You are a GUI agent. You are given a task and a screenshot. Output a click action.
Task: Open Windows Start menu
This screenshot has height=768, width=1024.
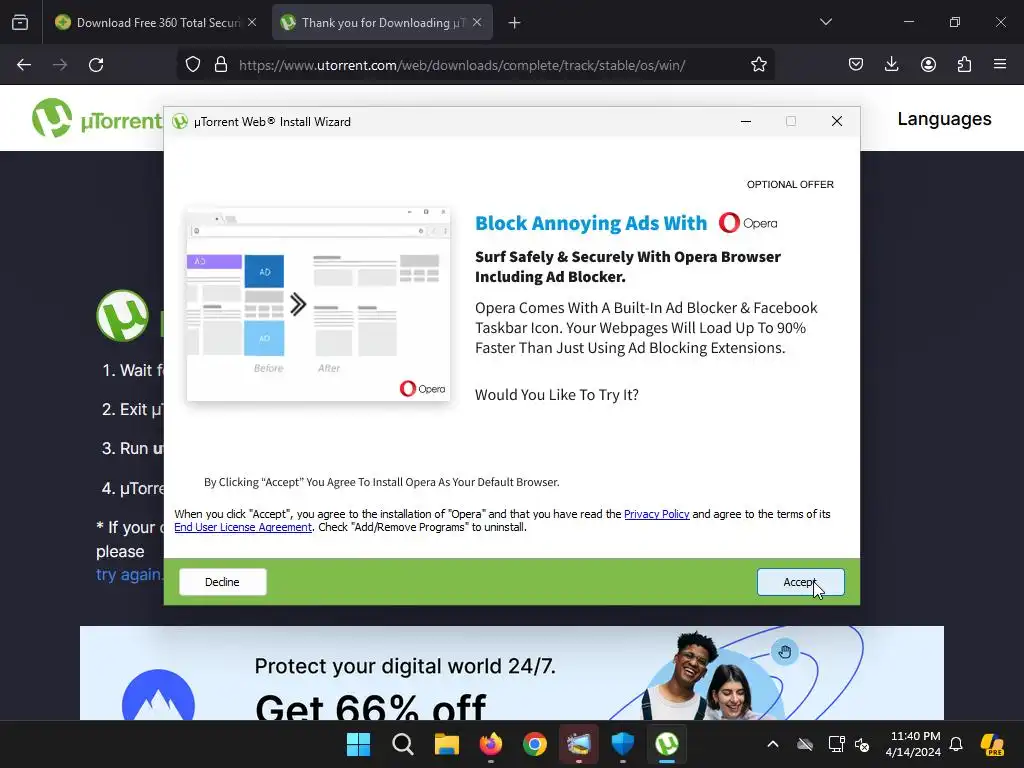tap(359, 744)
